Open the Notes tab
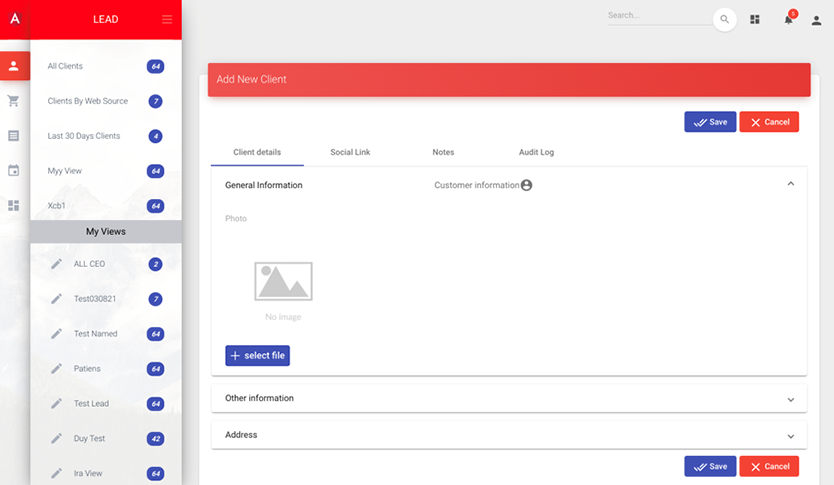Screen dimensions: 834x485 443,152
